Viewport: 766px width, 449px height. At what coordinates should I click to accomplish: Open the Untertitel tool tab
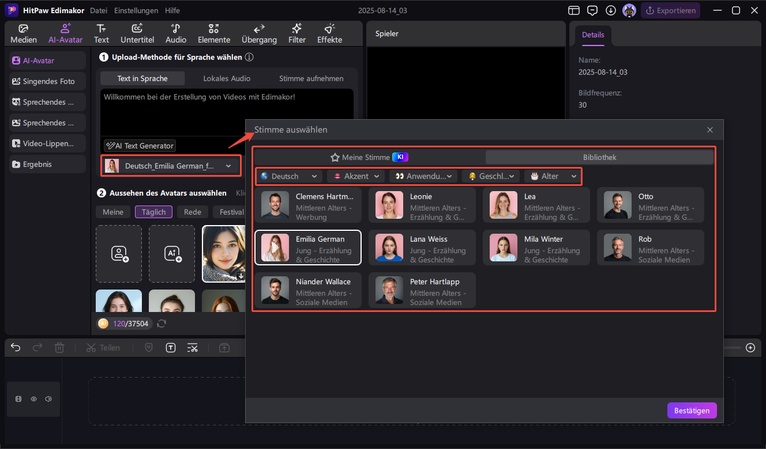coord(137,34)
